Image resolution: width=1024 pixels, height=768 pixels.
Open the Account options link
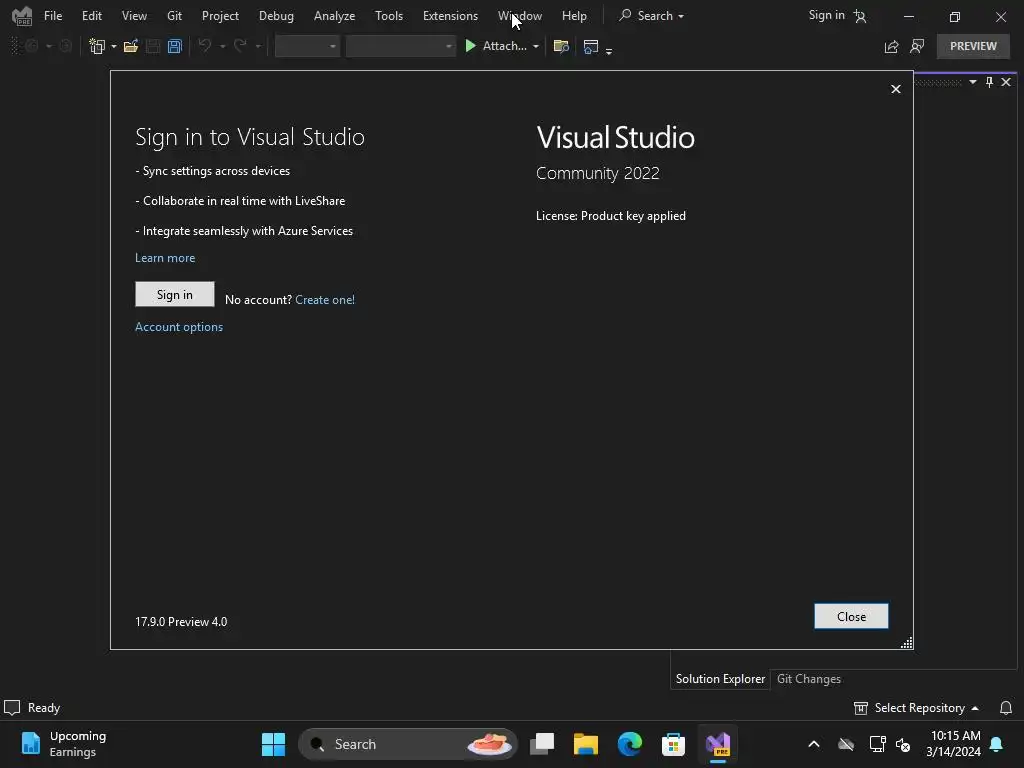tap(179, 327)
